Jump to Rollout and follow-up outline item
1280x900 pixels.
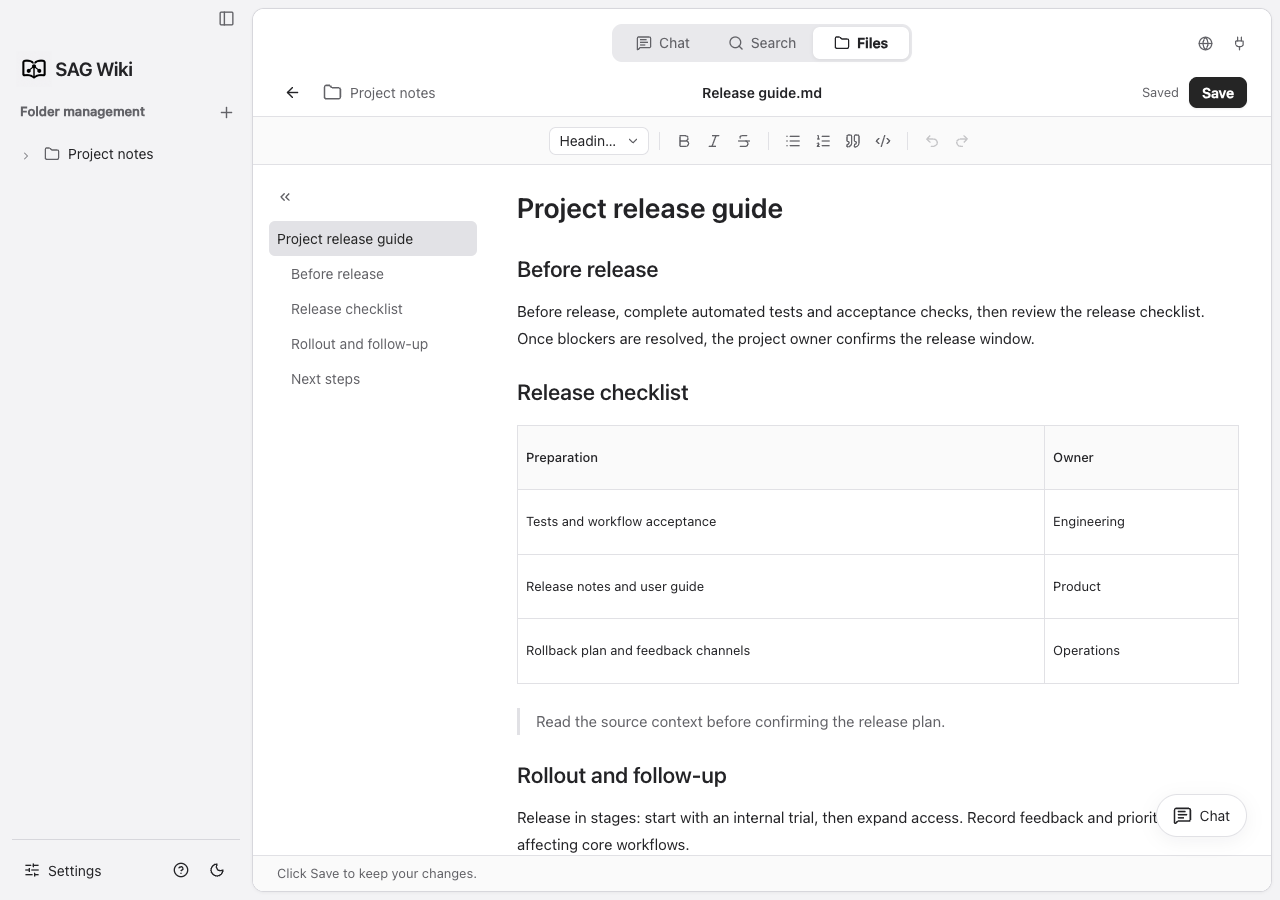[373, 343]
